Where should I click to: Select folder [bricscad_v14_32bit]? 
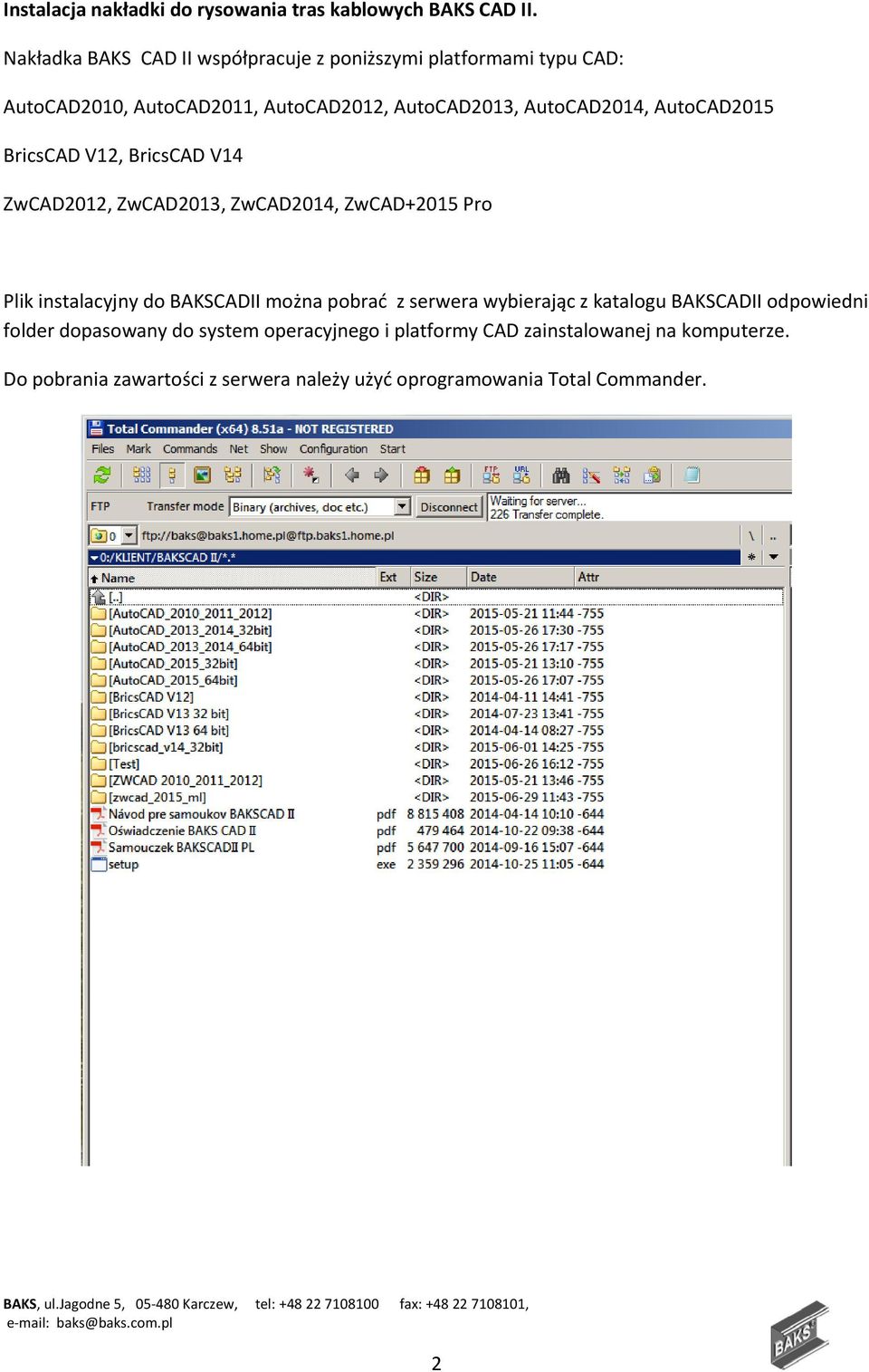point(166,747)
